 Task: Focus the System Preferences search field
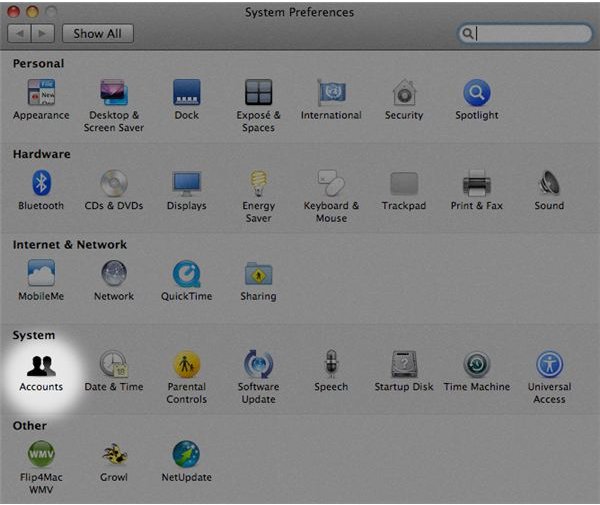[525, 34]
